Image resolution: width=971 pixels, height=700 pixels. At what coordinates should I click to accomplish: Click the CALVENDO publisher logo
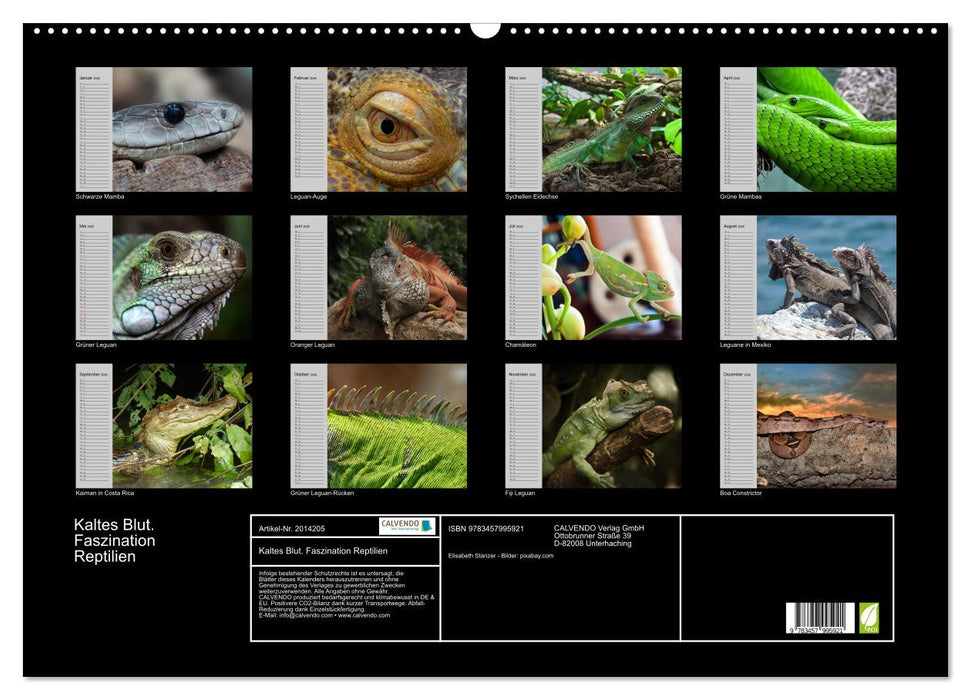pyautogui.click(x=407, y=526)
